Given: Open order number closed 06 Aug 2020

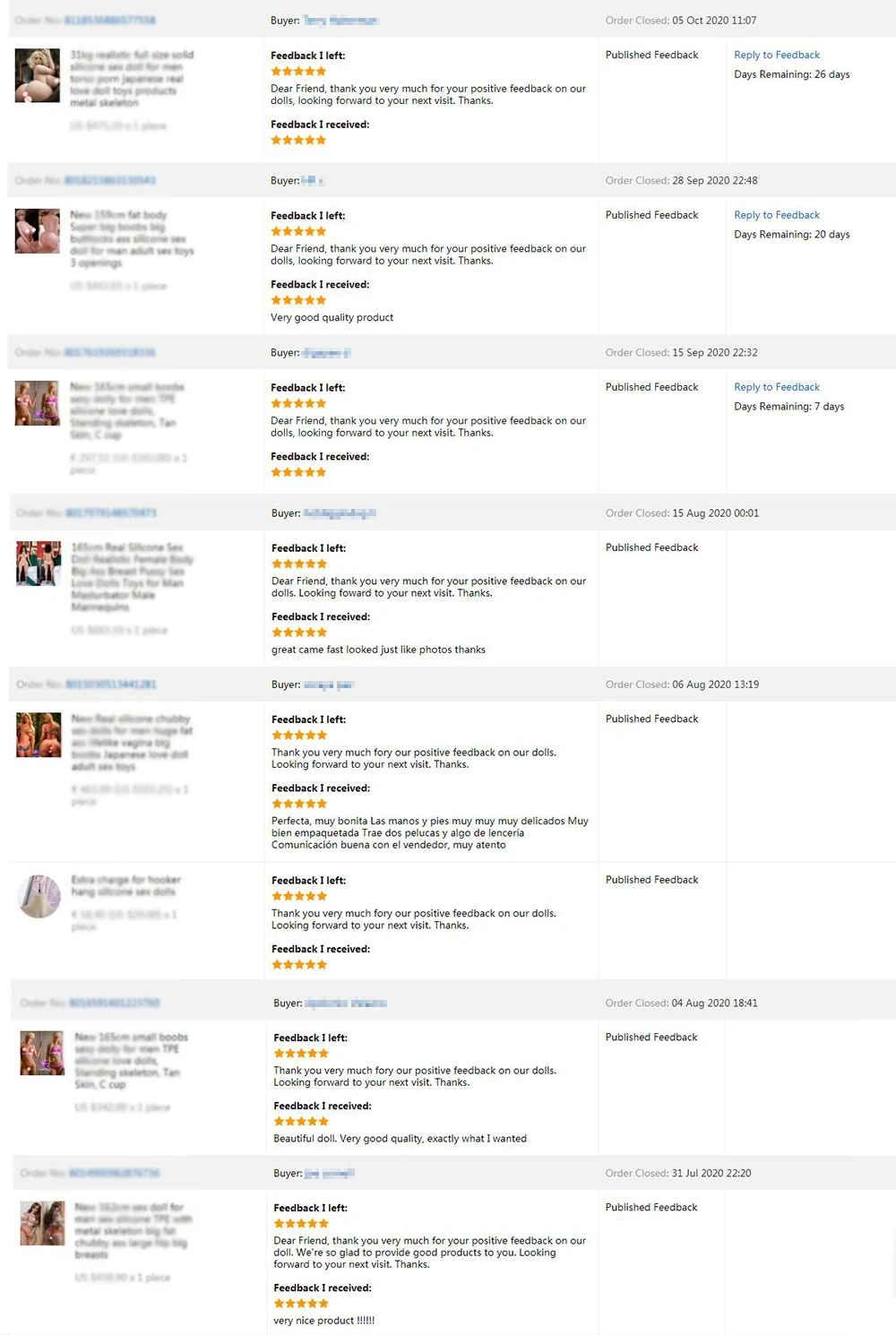Looking at the screenshot, I should 111,685.
